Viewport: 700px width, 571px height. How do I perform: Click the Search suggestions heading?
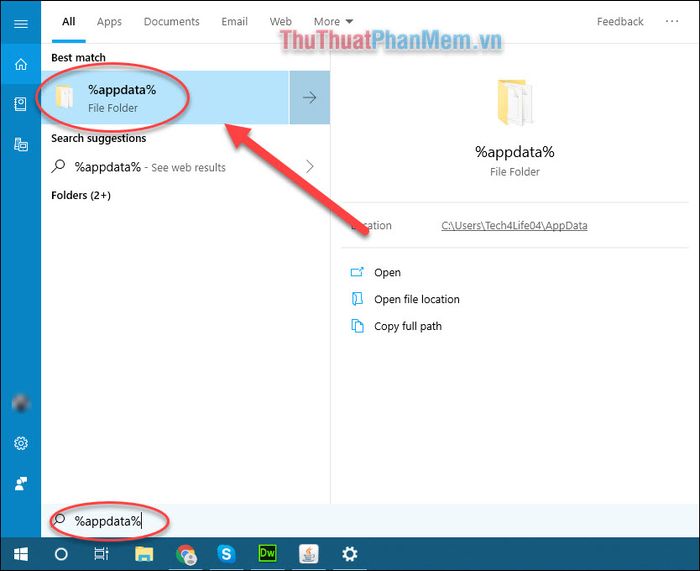98,138
